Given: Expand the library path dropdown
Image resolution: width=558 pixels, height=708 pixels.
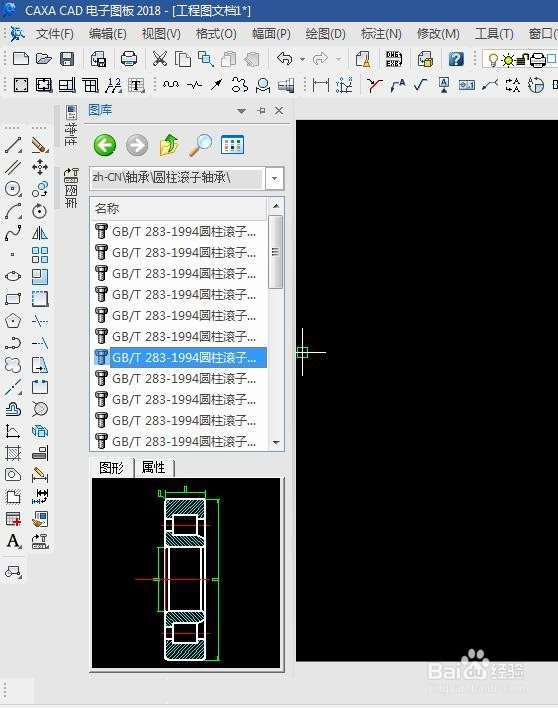Looking at the screenshot, I should (274, 178).
